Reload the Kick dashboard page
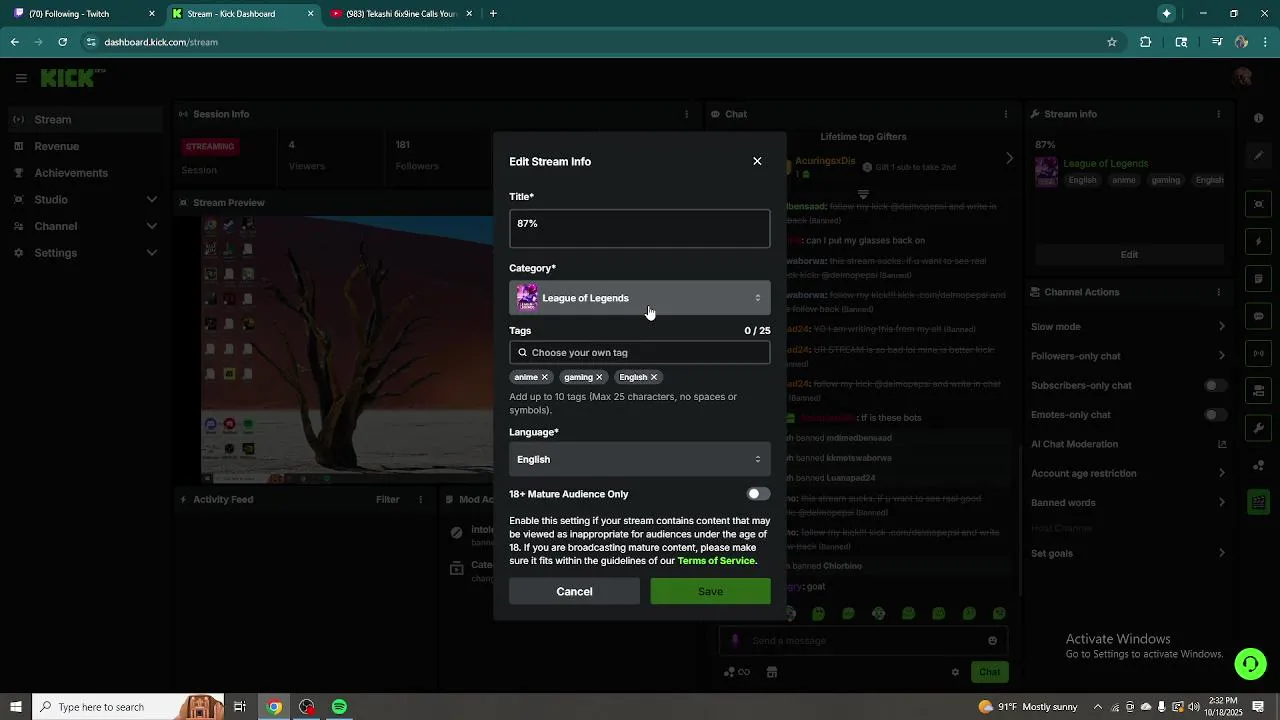The height and width of the screenshot is (720, 1280). pos(62,42)
